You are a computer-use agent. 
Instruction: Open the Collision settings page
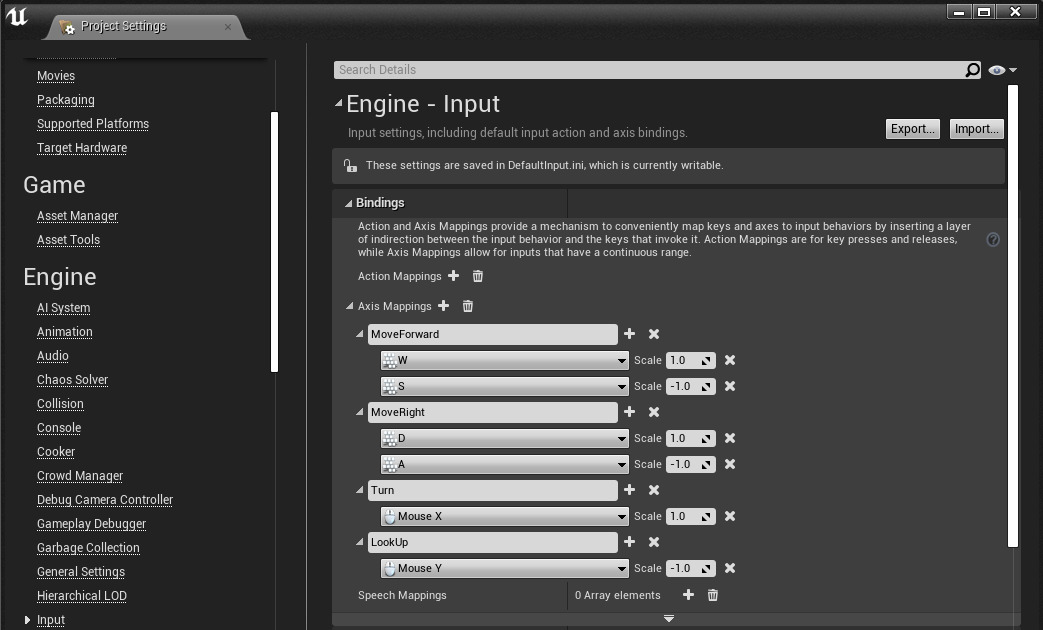pos(60,404)
